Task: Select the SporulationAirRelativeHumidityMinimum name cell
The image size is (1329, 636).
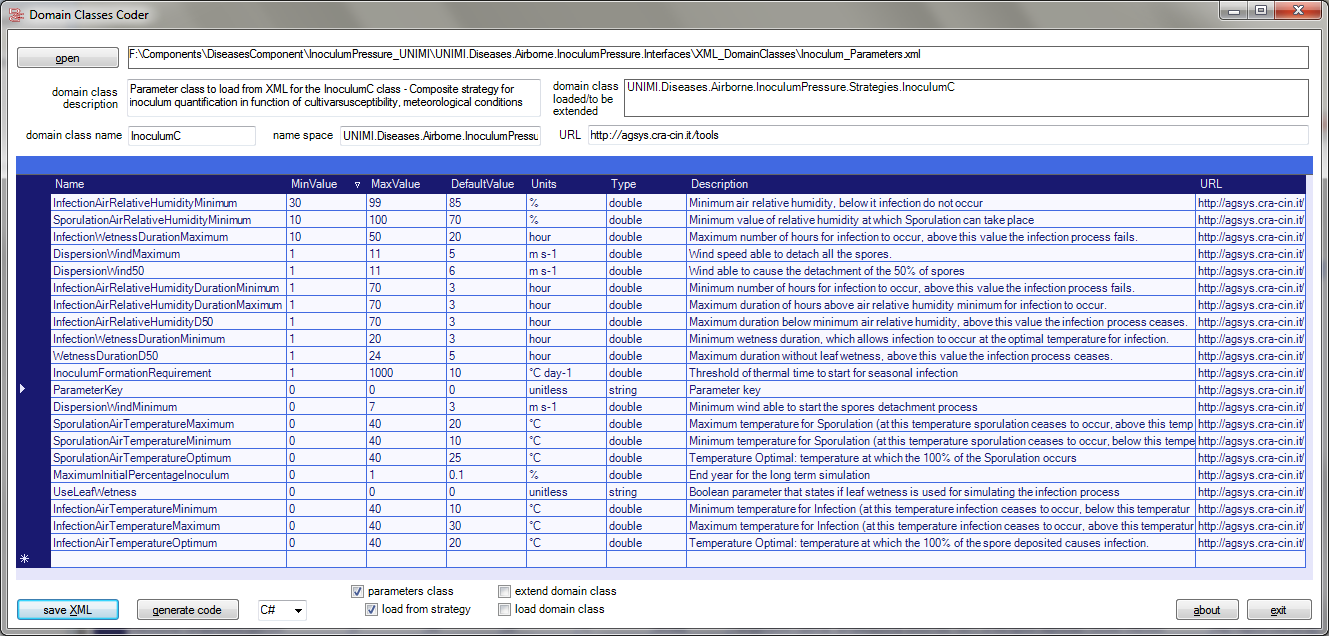Action: (168, 220)
